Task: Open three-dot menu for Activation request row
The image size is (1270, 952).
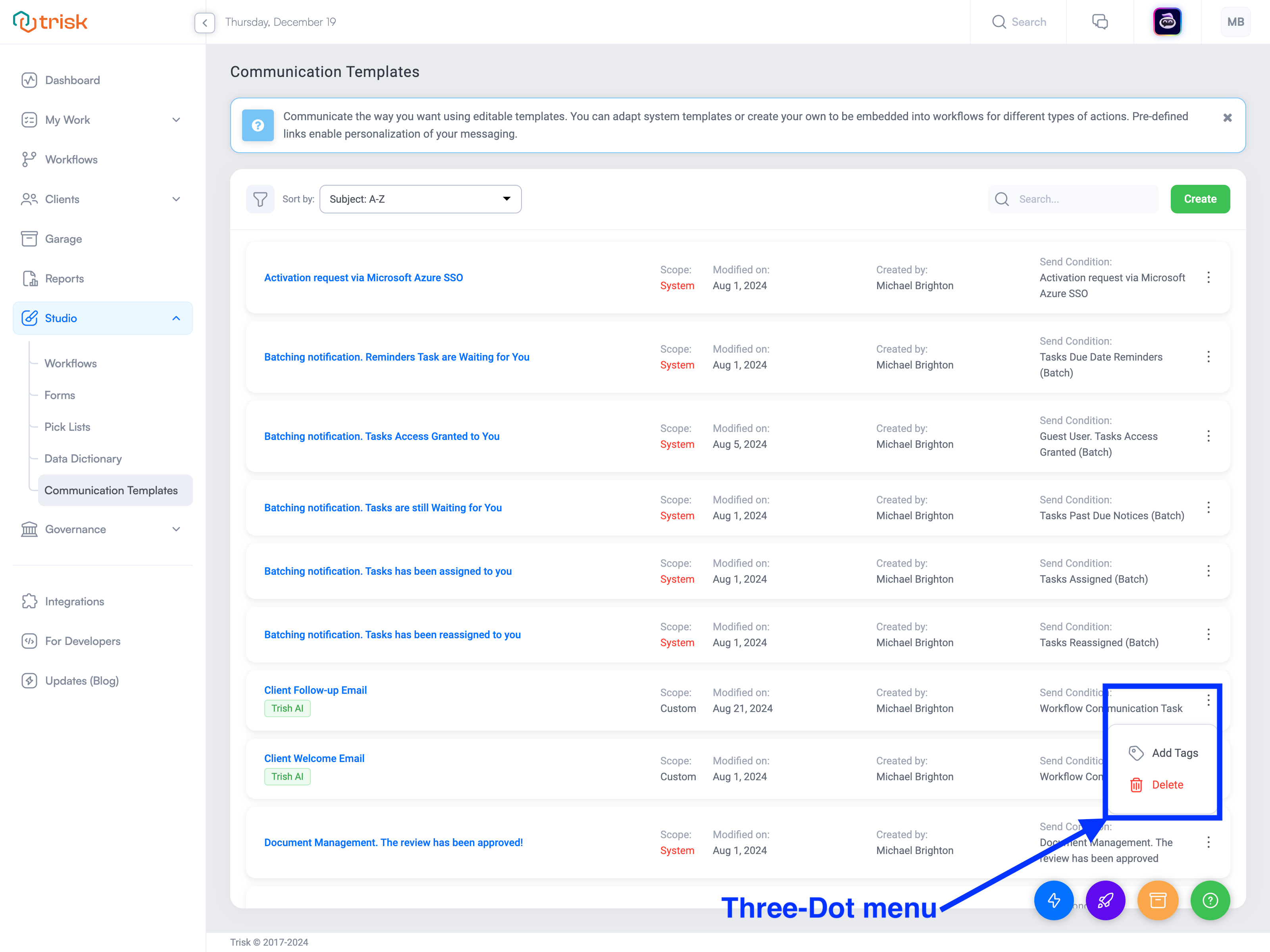Action: click(x=1208, y=278)
